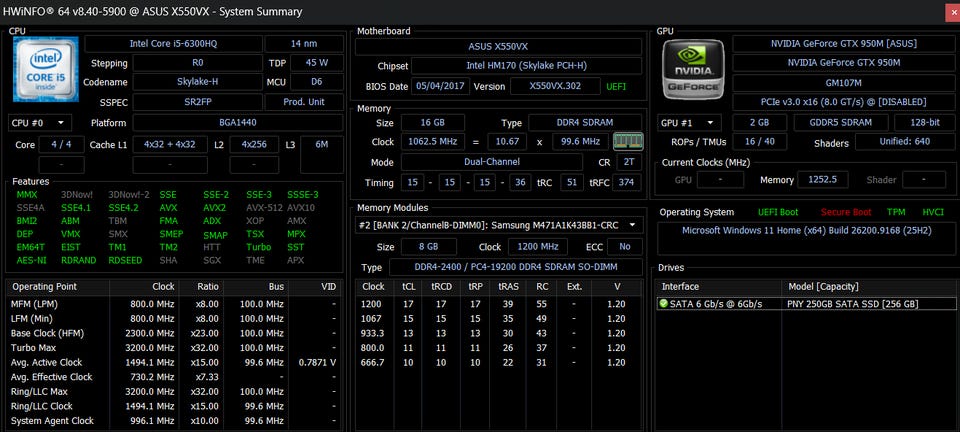Viewport: 960px width, 432px height.
Task: Click the Intel Core i5-6300HQ name field
Action: pyautogui.click(x=173, y=44)
